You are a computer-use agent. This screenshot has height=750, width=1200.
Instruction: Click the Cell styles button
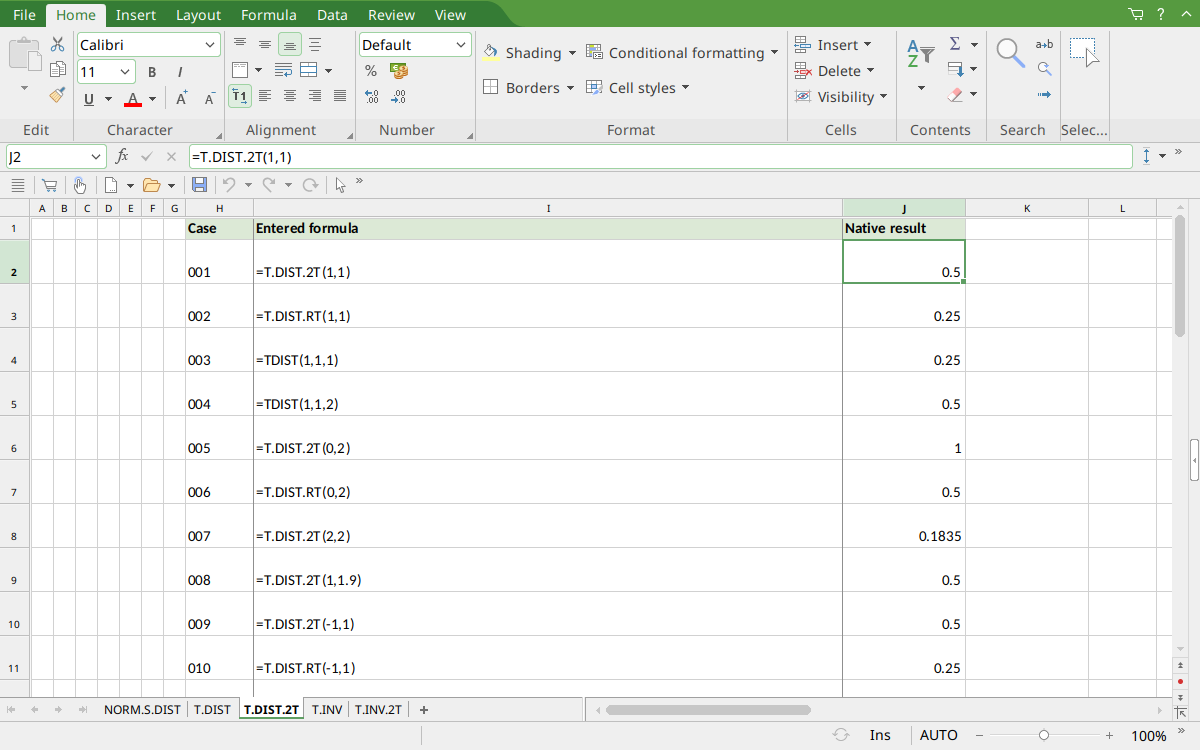(x=638, y=88)
